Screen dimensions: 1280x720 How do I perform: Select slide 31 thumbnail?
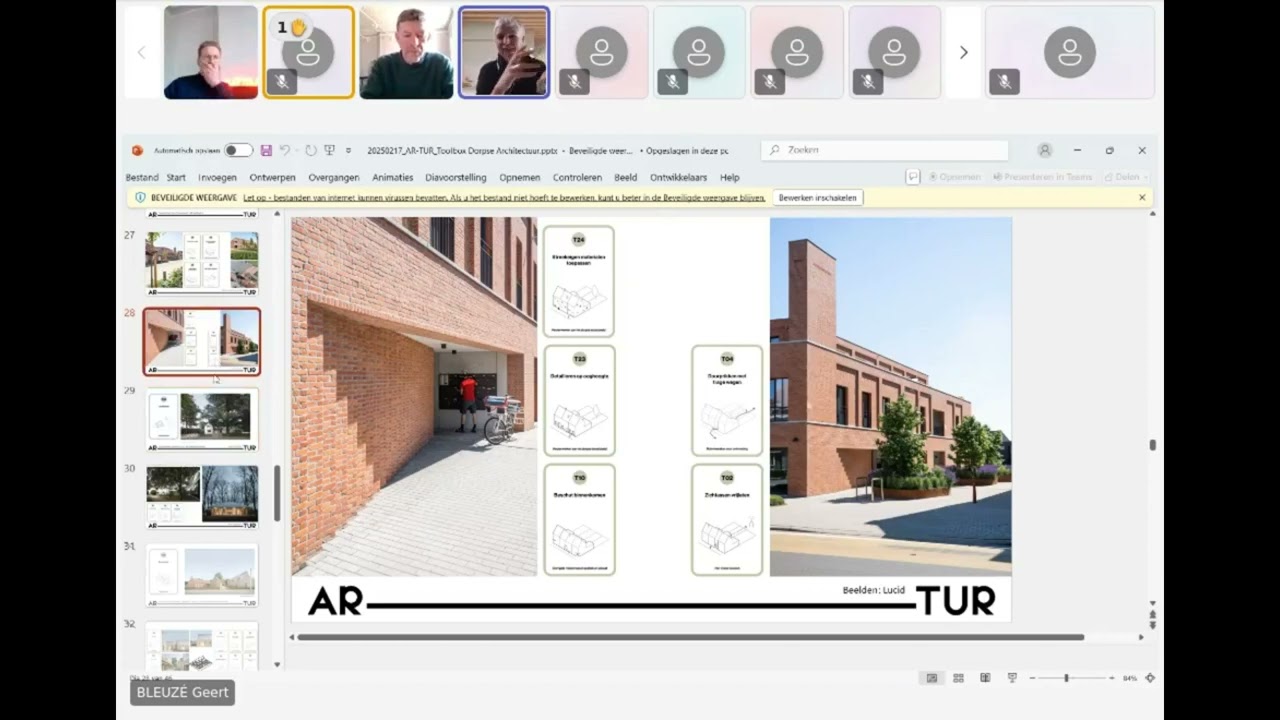point(202,574)
